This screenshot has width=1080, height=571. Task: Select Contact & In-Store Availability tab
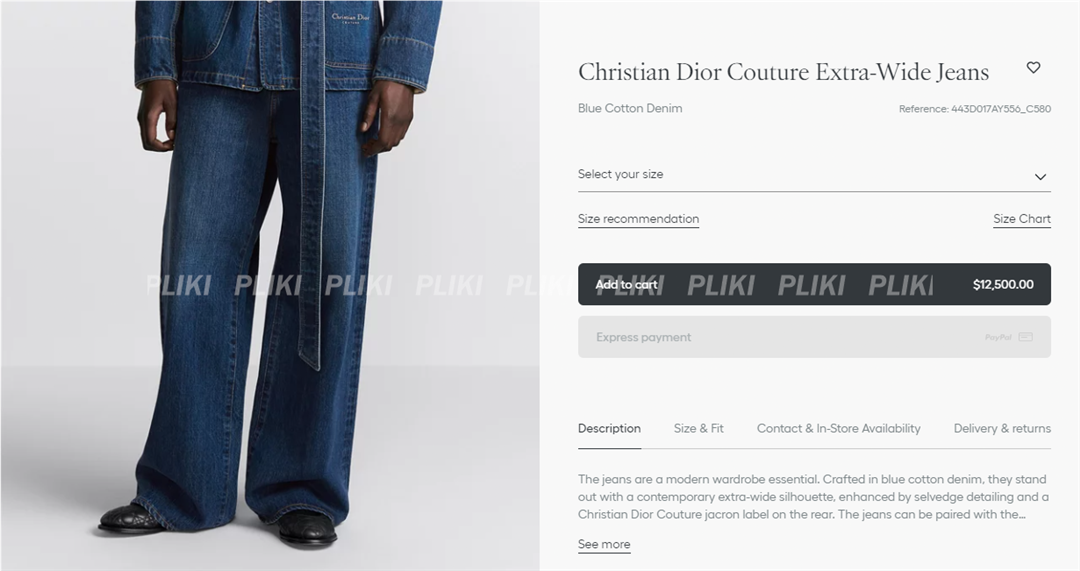(838, 428)
